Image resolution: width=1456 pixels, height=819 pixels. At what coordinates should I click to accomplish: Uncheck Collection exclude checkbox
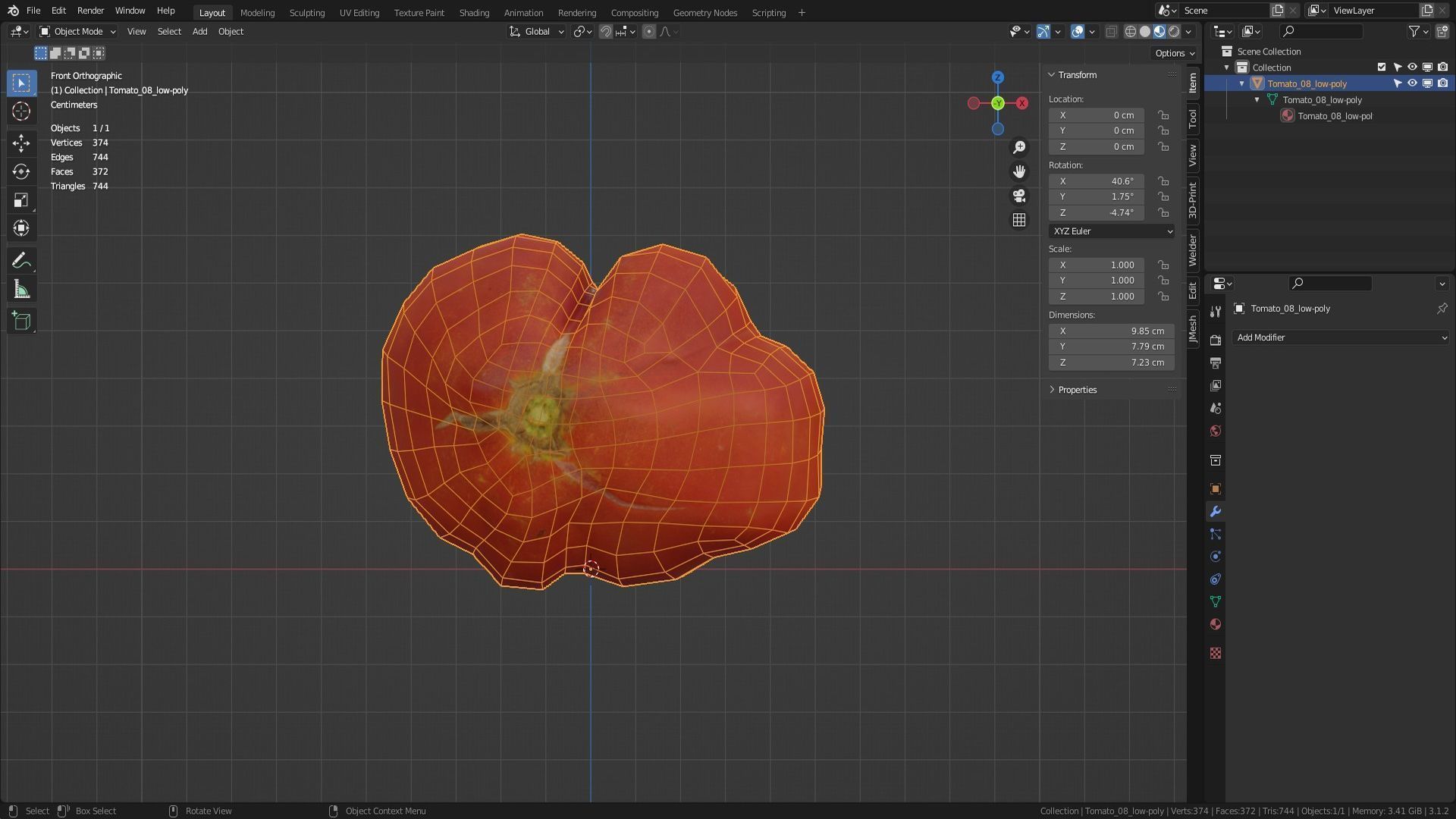coord(1382,67)
